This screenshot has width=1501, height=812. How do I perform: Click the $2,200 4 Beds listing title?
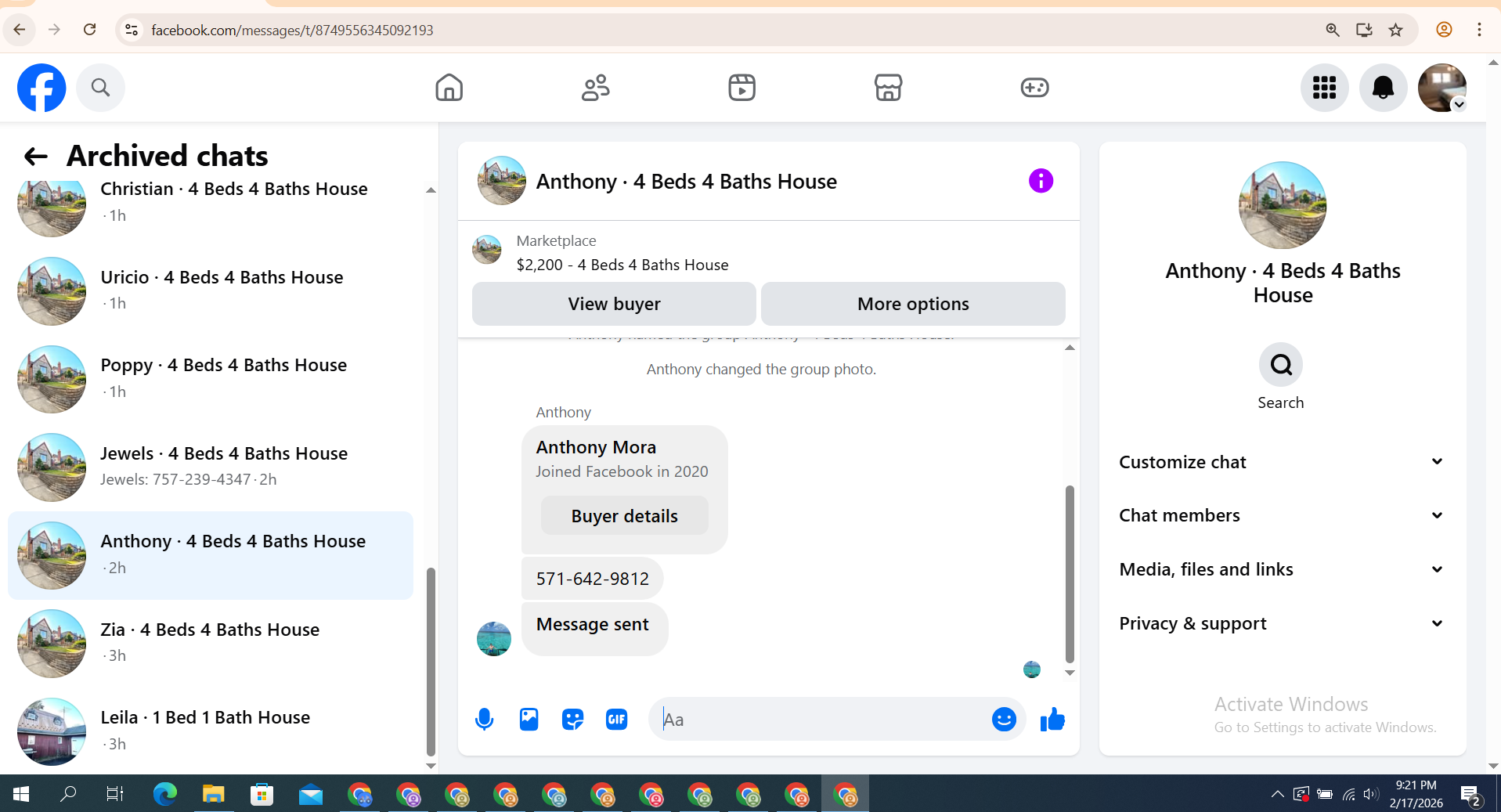(622, 265)
